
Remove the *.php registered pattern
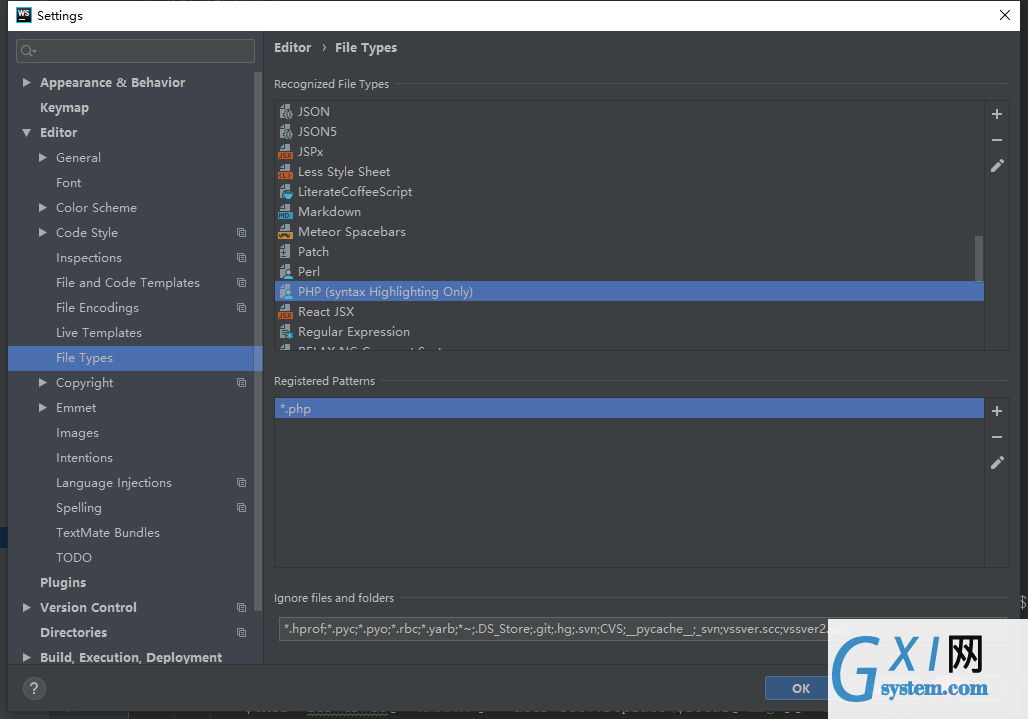[997, 437]
